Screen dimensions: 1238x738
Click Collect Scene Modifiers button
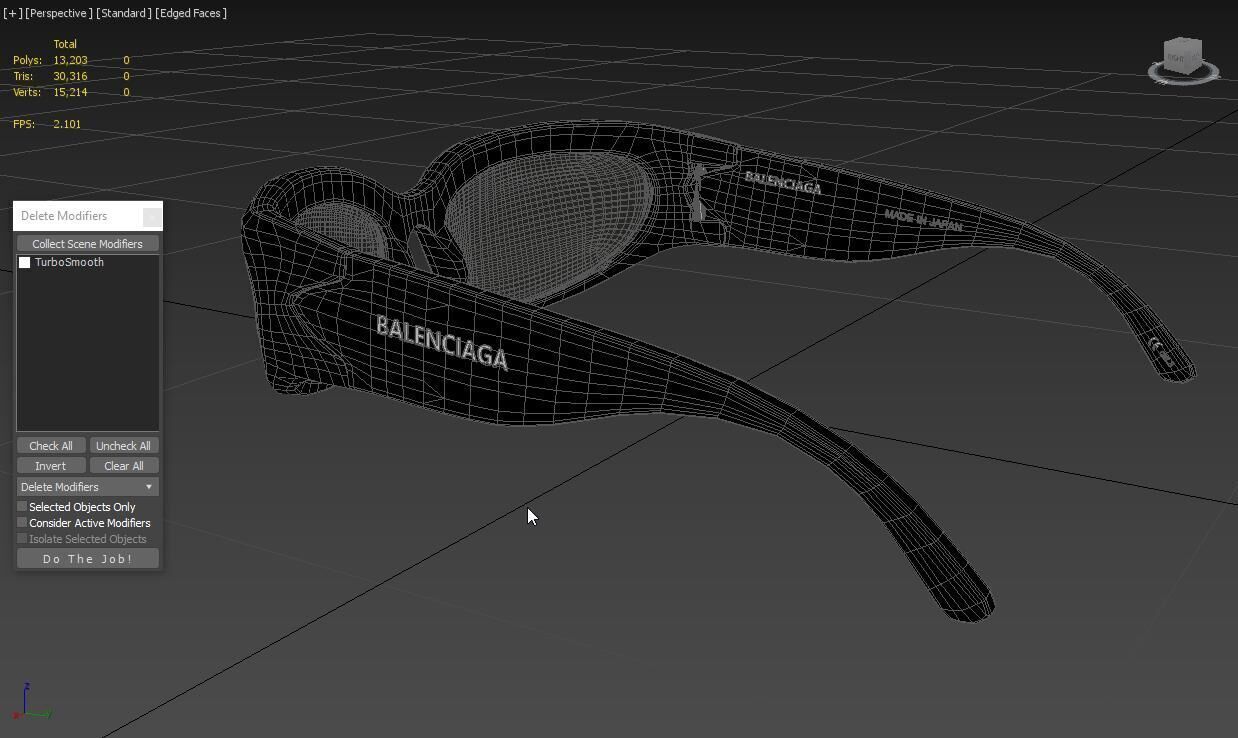pyautogui.click(x=87, y=244)
